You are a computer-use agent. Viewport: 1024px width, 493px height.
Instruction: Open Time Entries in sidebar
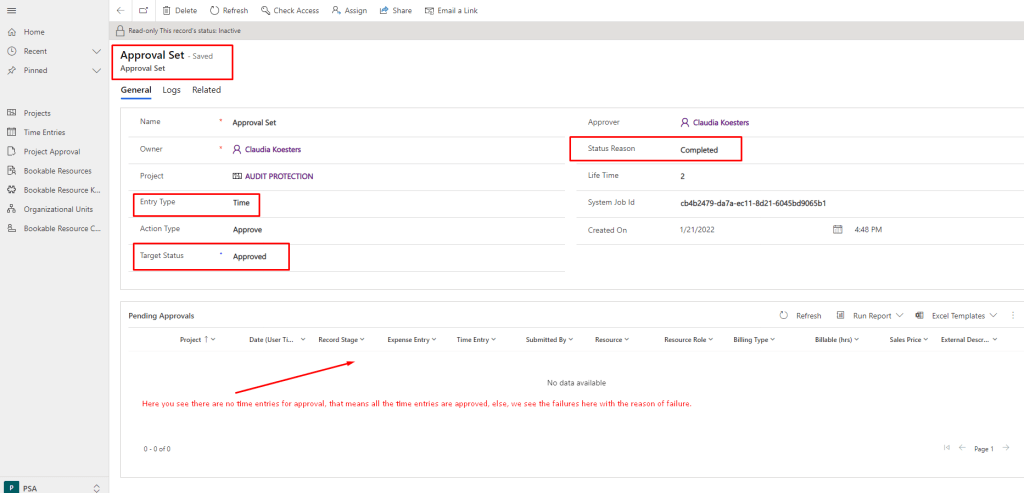45,132
